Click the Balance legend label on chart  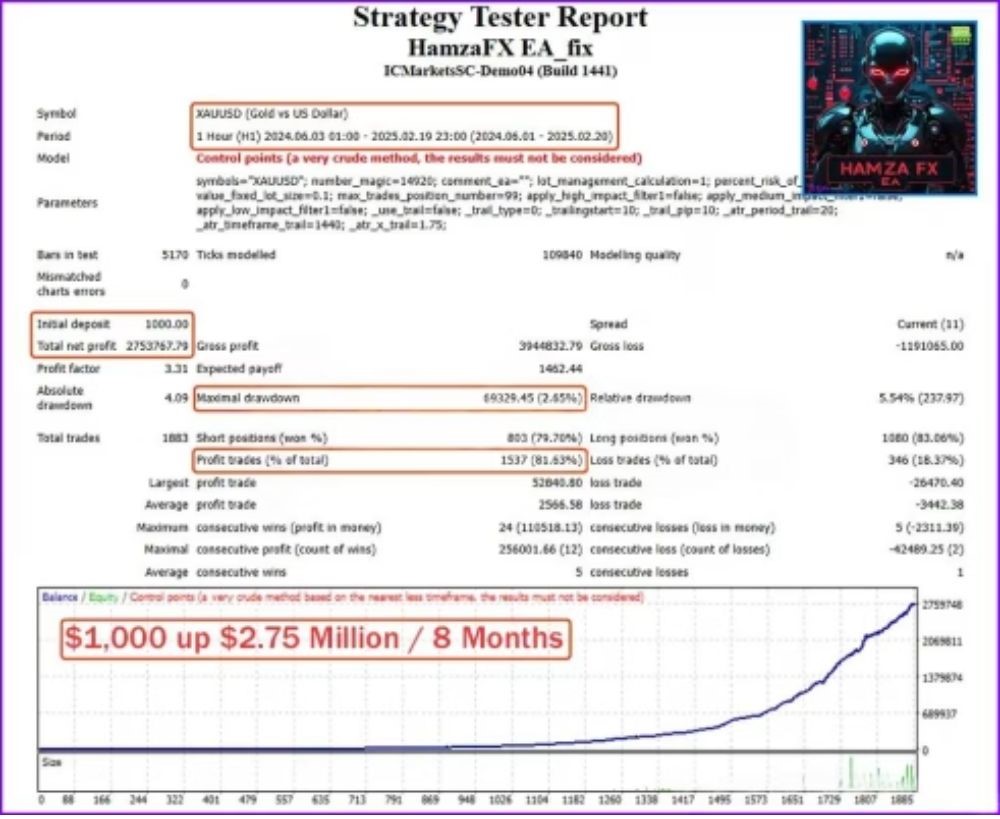click(x=60, y=597)
